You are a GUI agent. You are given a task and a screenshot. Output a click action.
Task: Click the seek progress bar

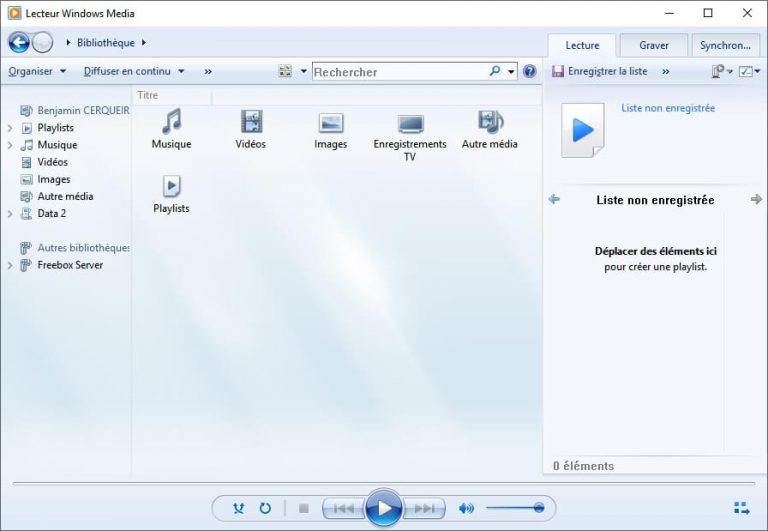point(384,483)
